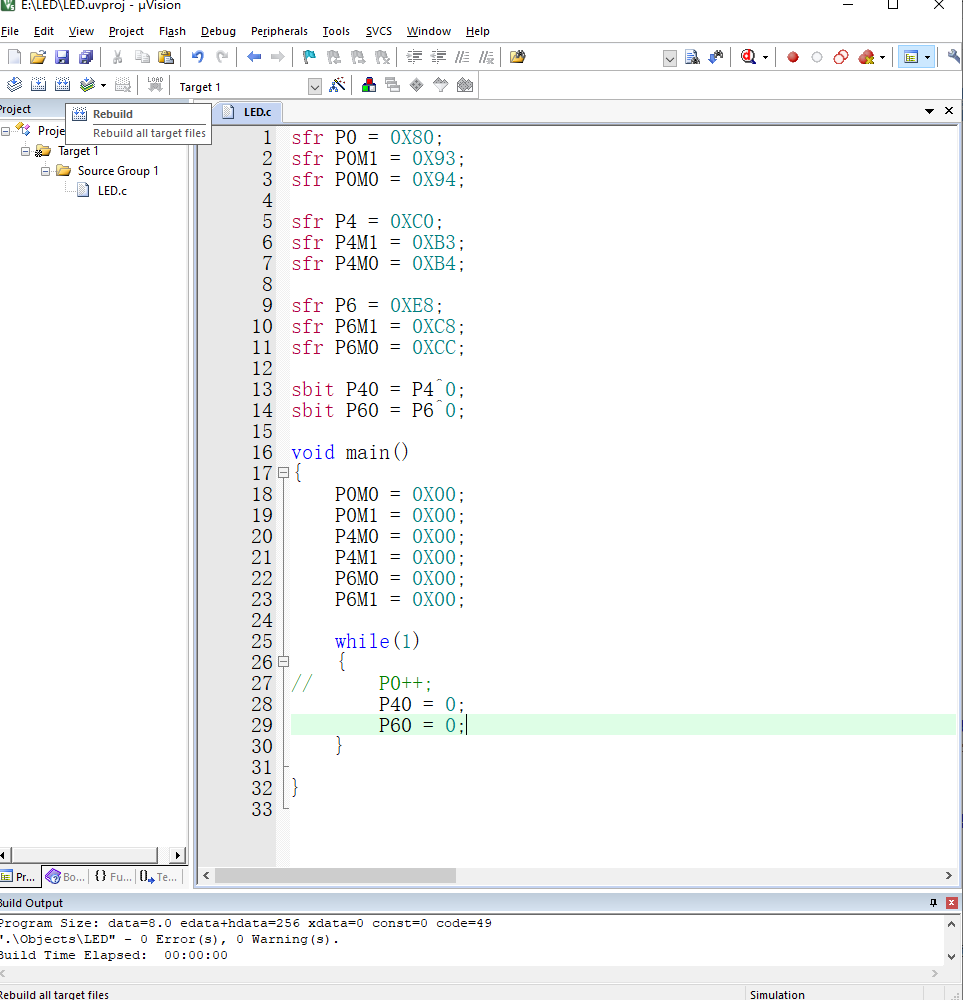The height and width of the screenshot is (1000, 963).
Task: Open the Pack Installer icon
Action: [465, 85]
